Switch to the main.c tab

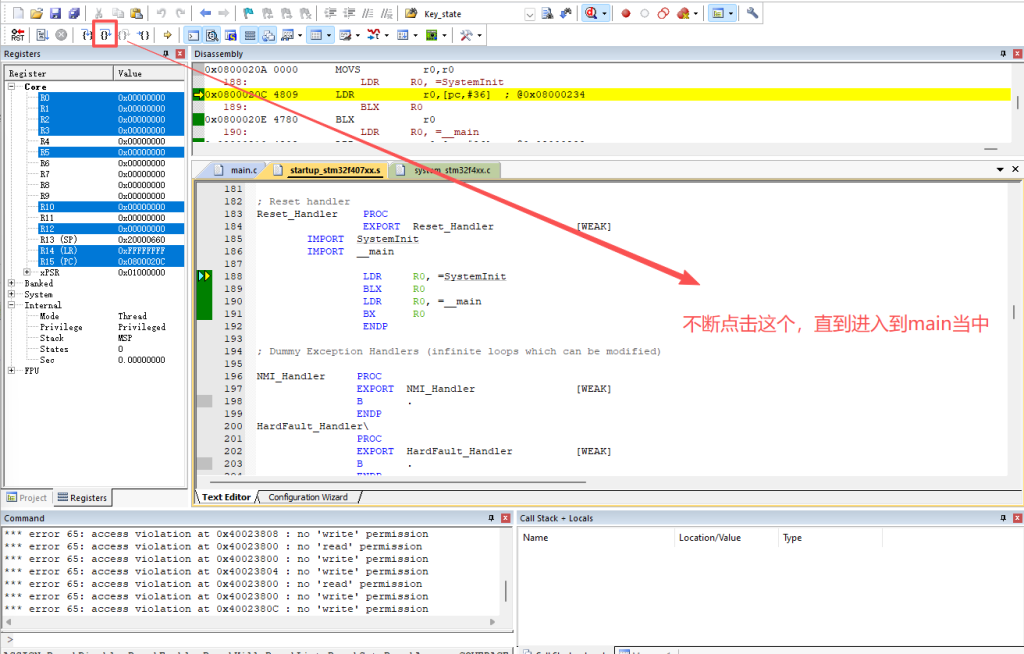(x=236, y=170)
